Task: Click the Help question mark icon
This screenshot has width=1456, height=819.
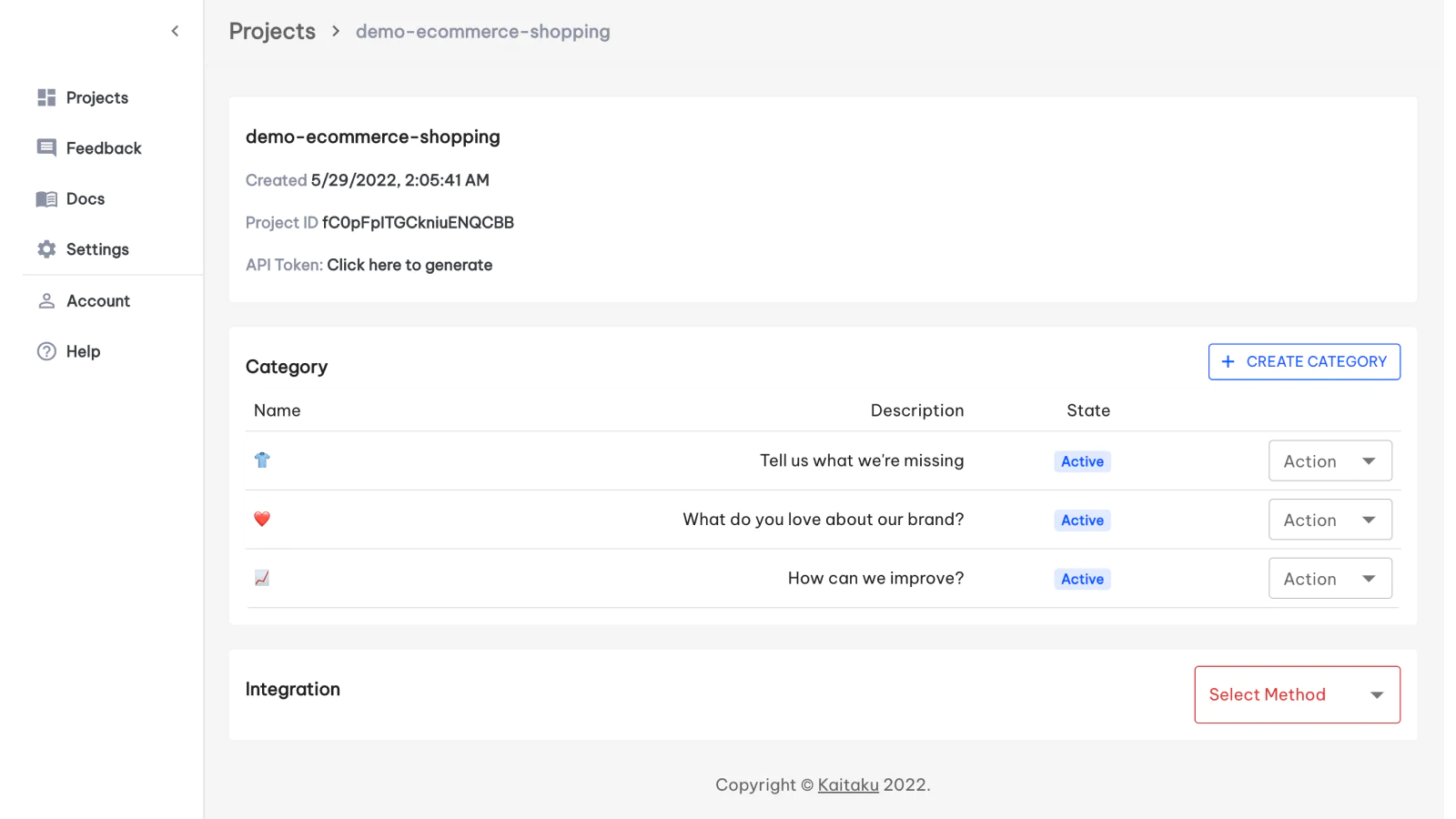Action: [46, 351]
